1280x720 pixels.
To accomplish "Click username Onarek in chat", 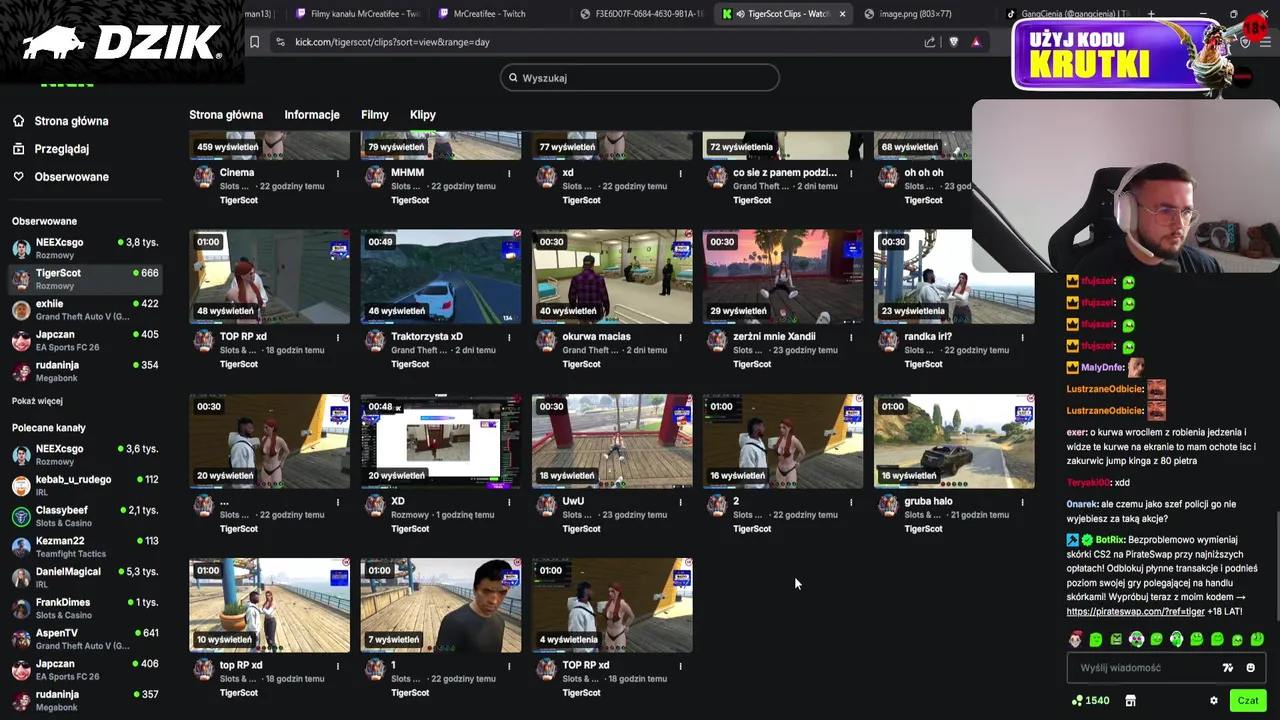I will click(x=1082, y=505).
